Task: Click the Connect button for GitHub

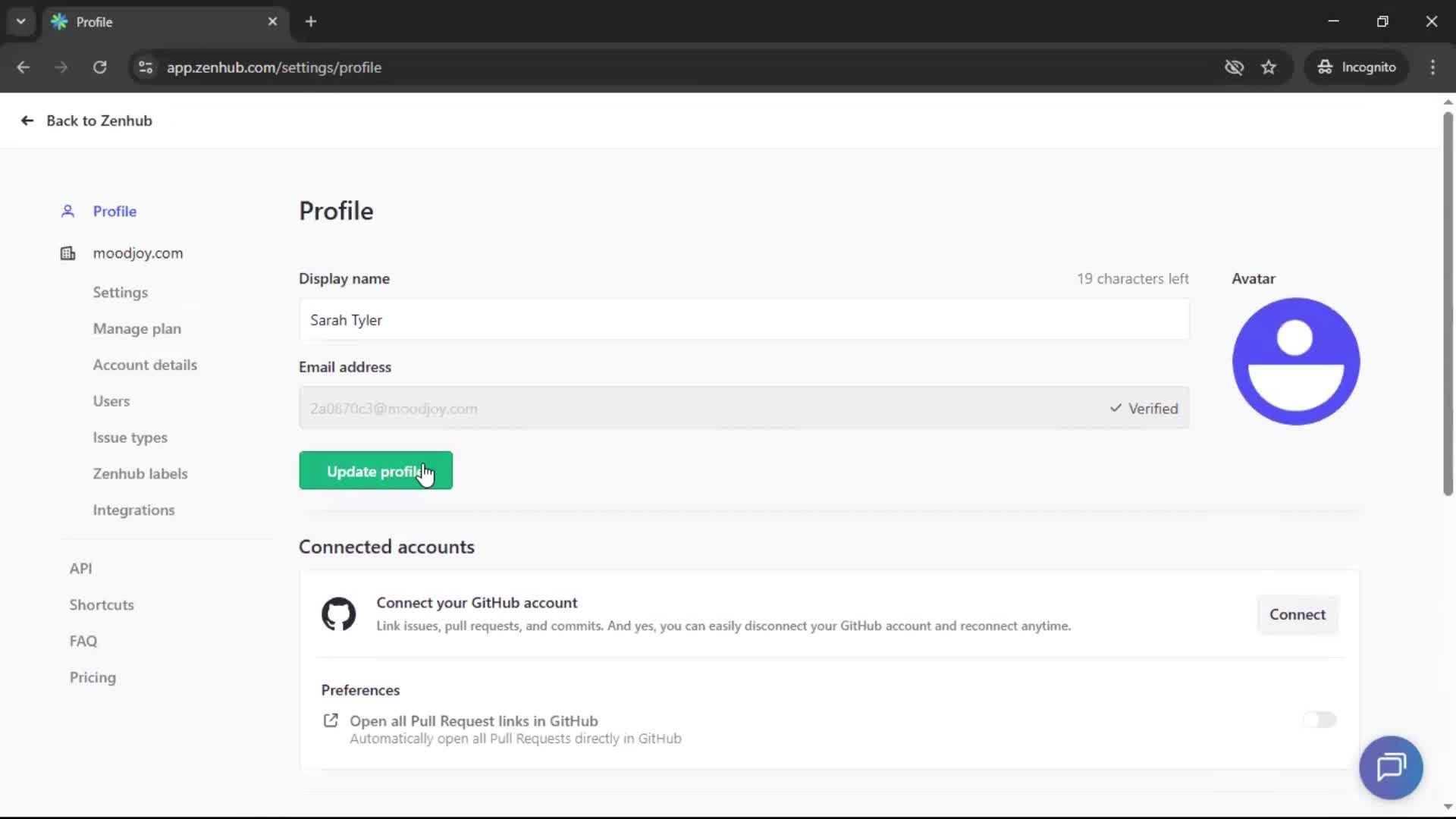Action: tap(1298, 614)
